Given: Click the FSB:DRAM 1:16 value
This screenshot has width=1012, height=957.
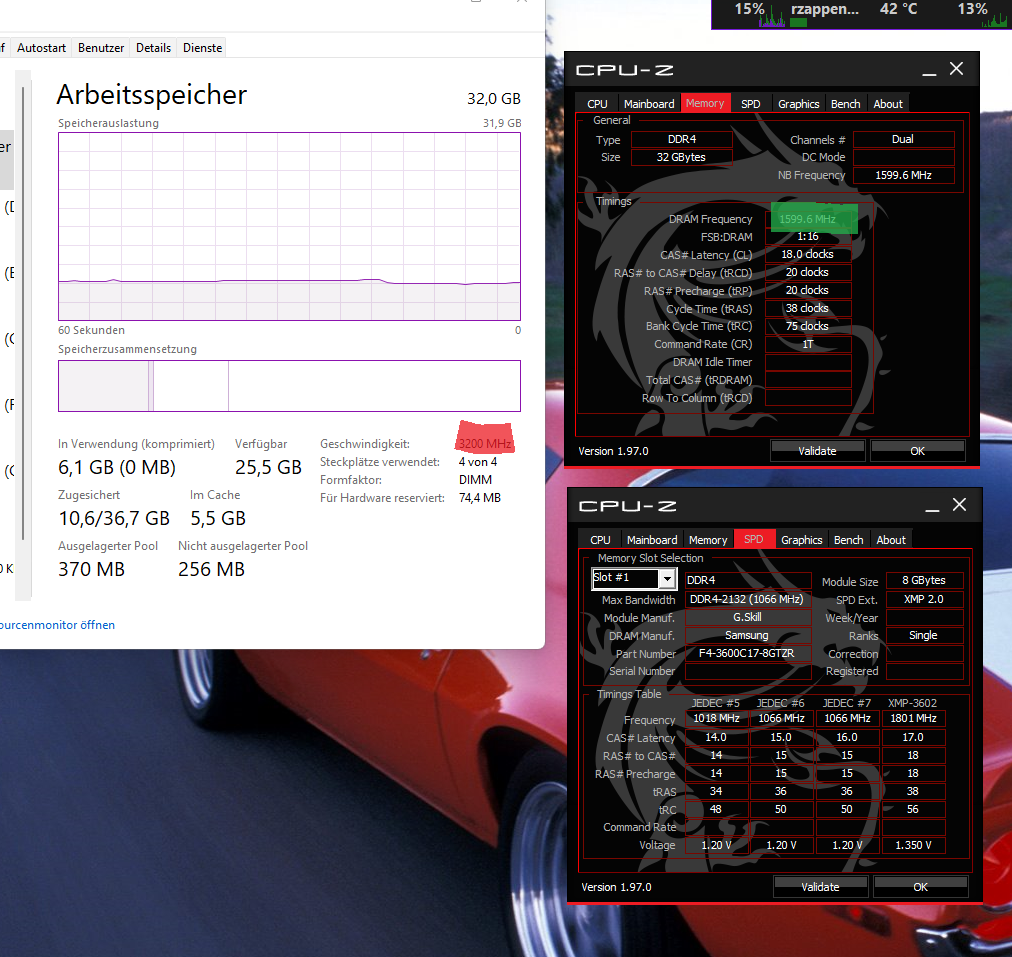Looking at the screenshot, I should (x=808, y=237).
